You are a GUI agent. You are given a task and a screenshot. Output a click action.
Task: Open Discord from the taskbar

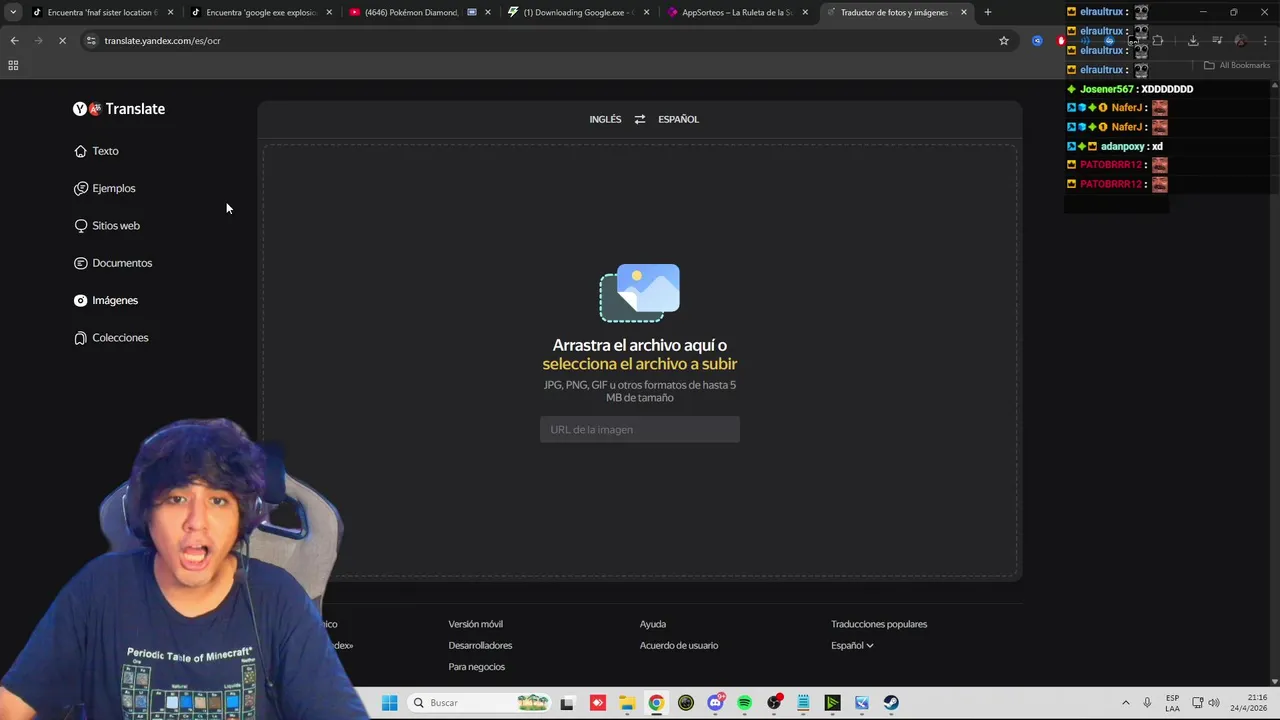[x=715, y=703]
